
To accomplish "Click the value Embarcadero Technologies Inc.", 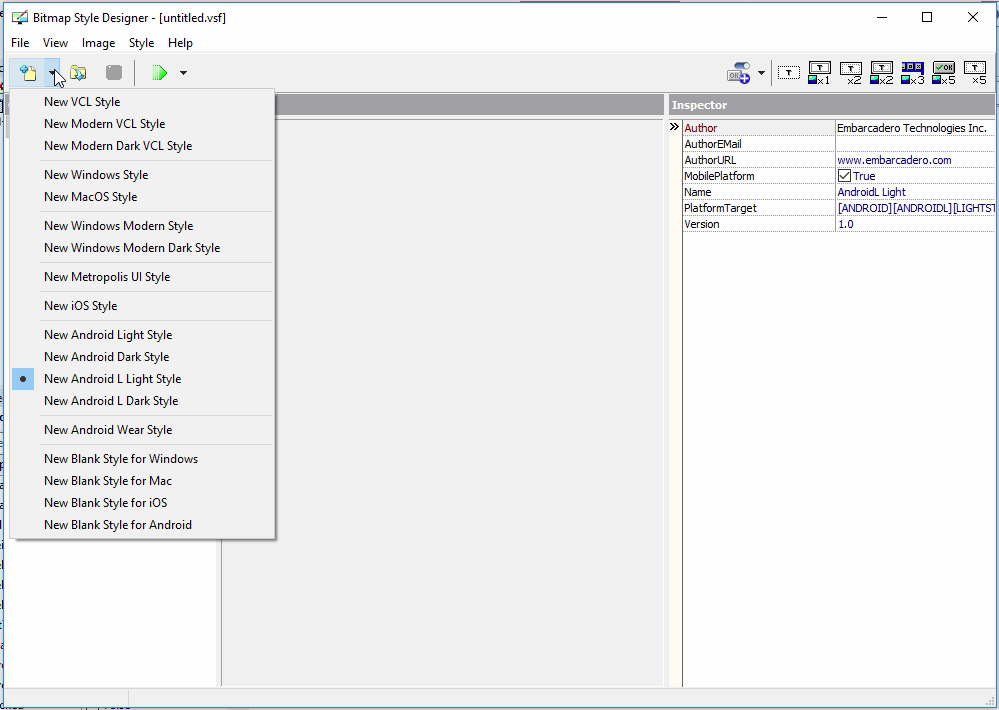I will click(x=912, y=128).
